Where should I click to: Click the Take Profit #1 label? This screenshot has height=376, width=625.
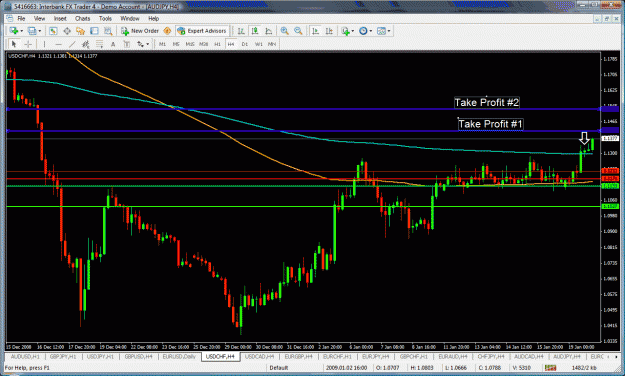click(490, 124)
